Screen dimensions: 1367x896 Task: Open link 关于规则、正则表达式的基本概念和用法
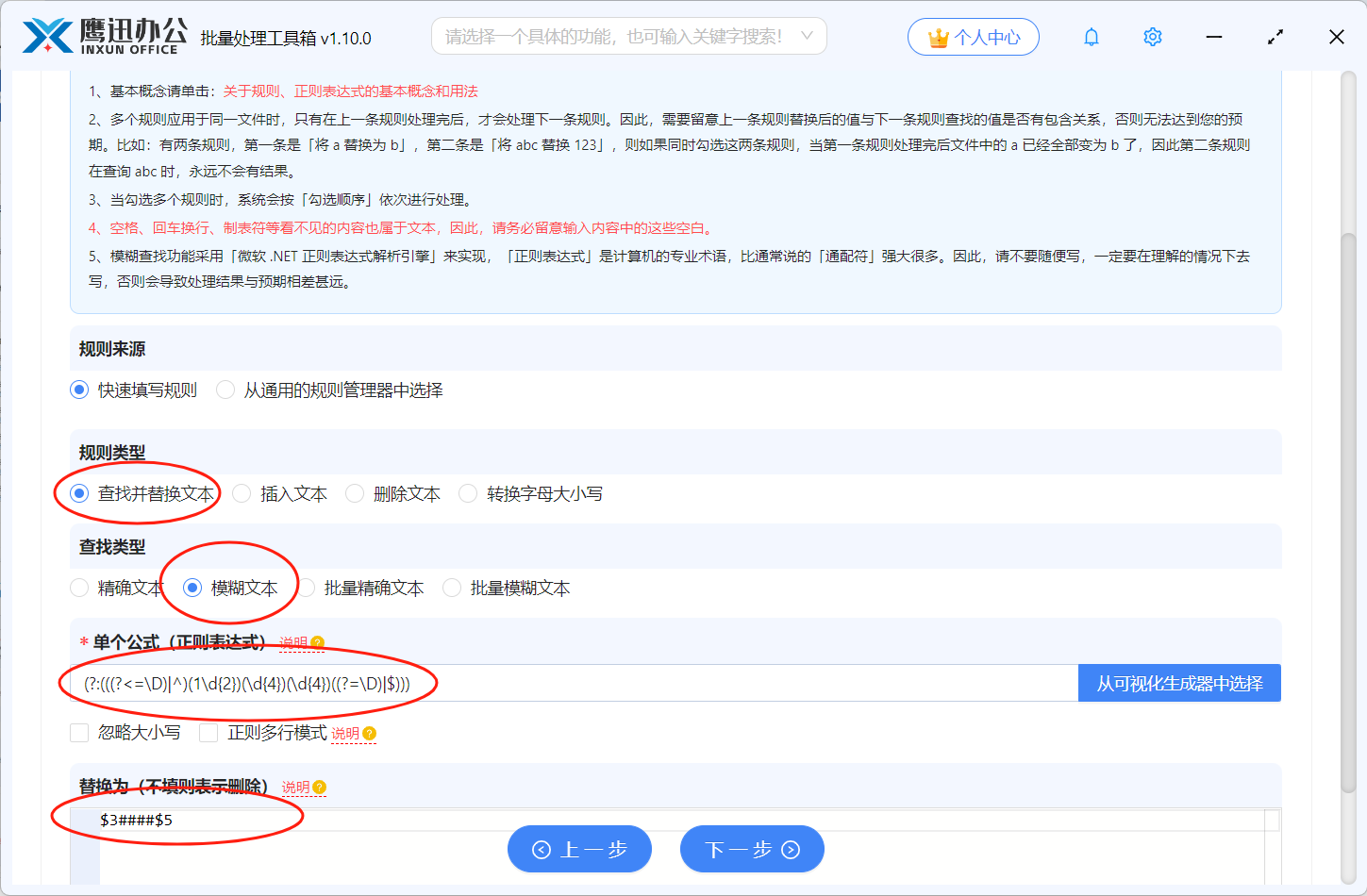[x=351, y=91]
